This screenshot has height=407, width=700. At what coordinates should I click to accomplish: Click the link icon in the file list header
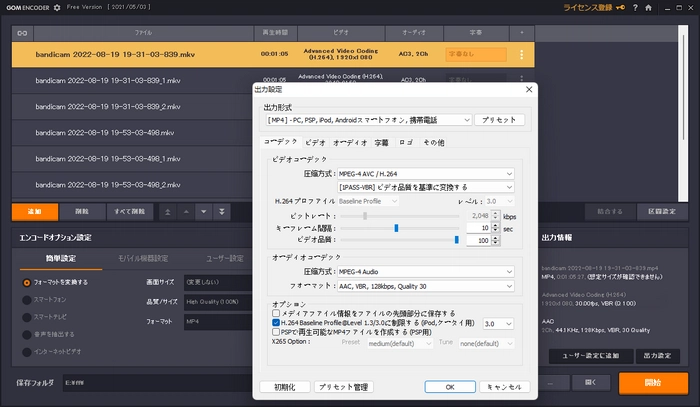click(x=20, y=33)
